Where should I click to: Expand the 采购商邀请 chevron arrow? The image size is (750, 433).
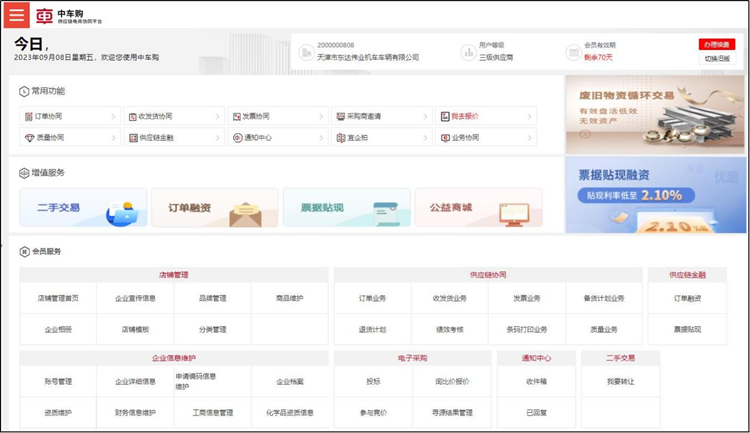tap(426, 117)
